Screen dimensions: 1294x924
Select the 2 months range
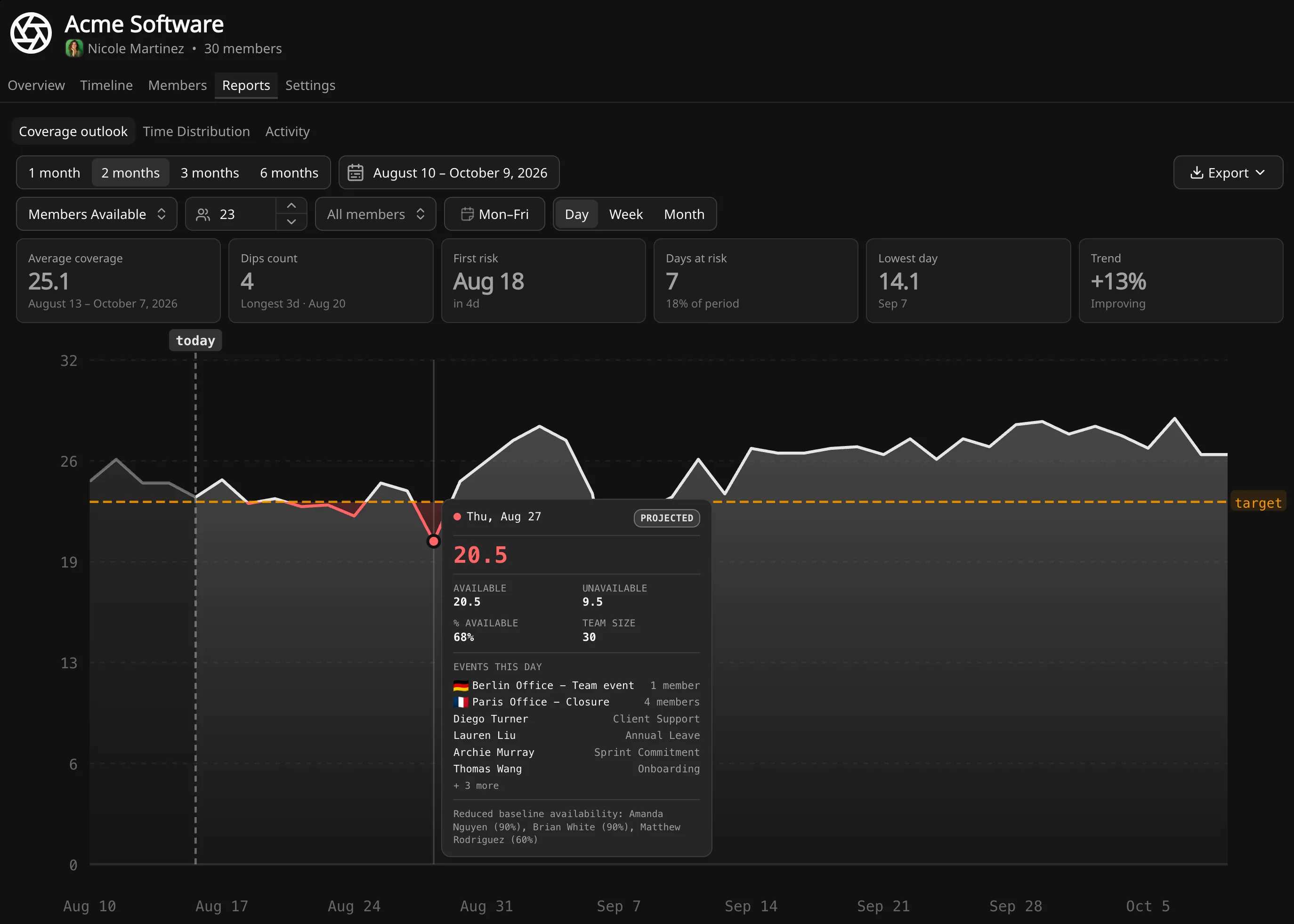tap(130, 172)
